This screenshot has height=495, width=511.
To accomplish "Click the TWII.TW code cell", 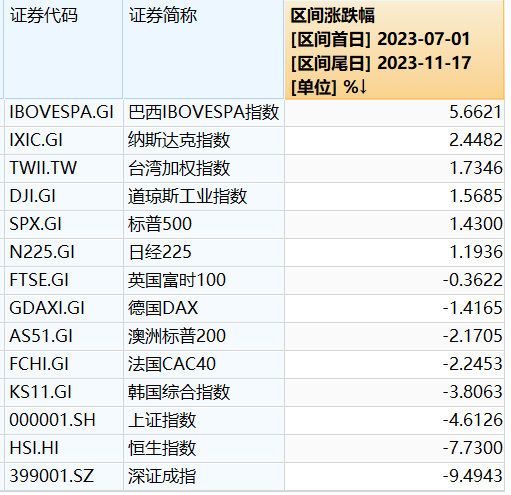I will point(64,168).
